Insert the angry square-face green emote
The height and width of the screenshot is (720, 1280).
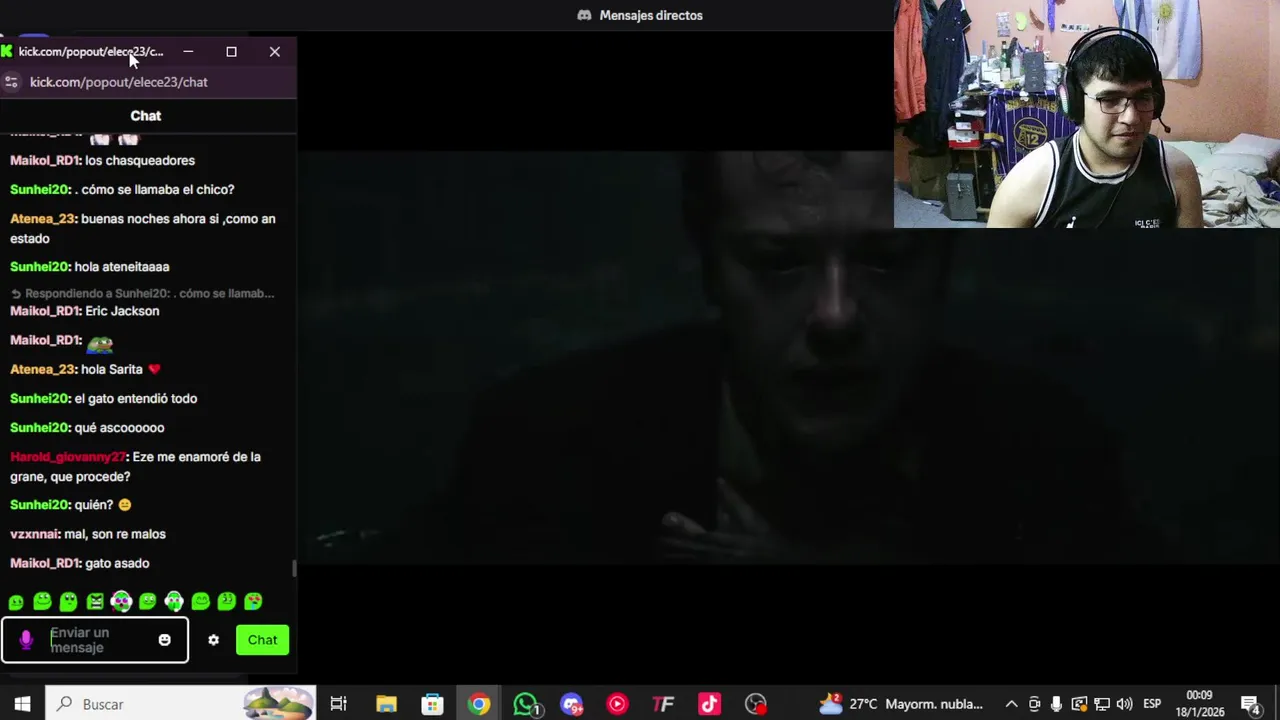(95, 601)
